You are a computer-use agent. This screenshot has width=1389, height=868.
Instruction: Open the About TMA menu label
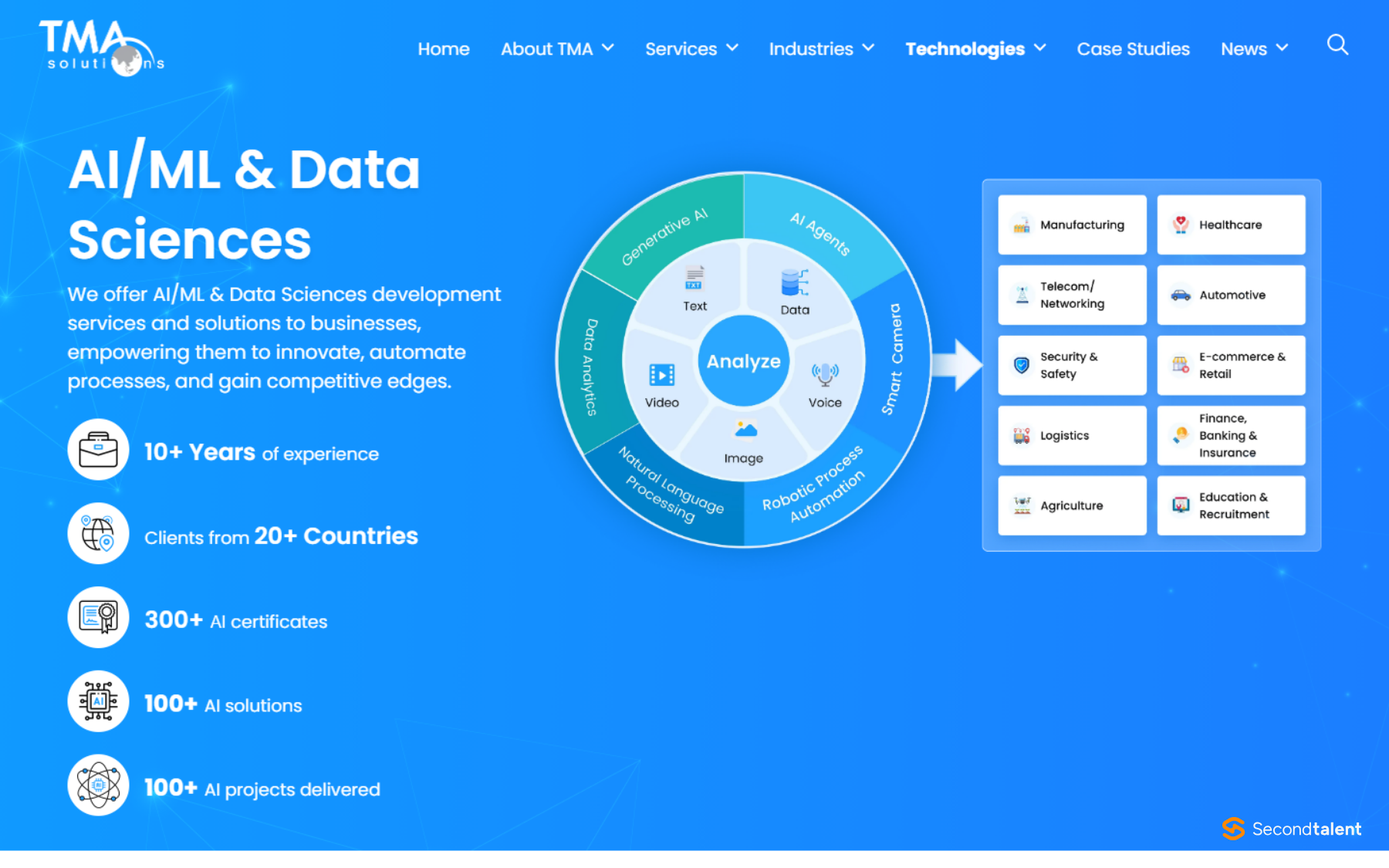(x=546, y=49)
